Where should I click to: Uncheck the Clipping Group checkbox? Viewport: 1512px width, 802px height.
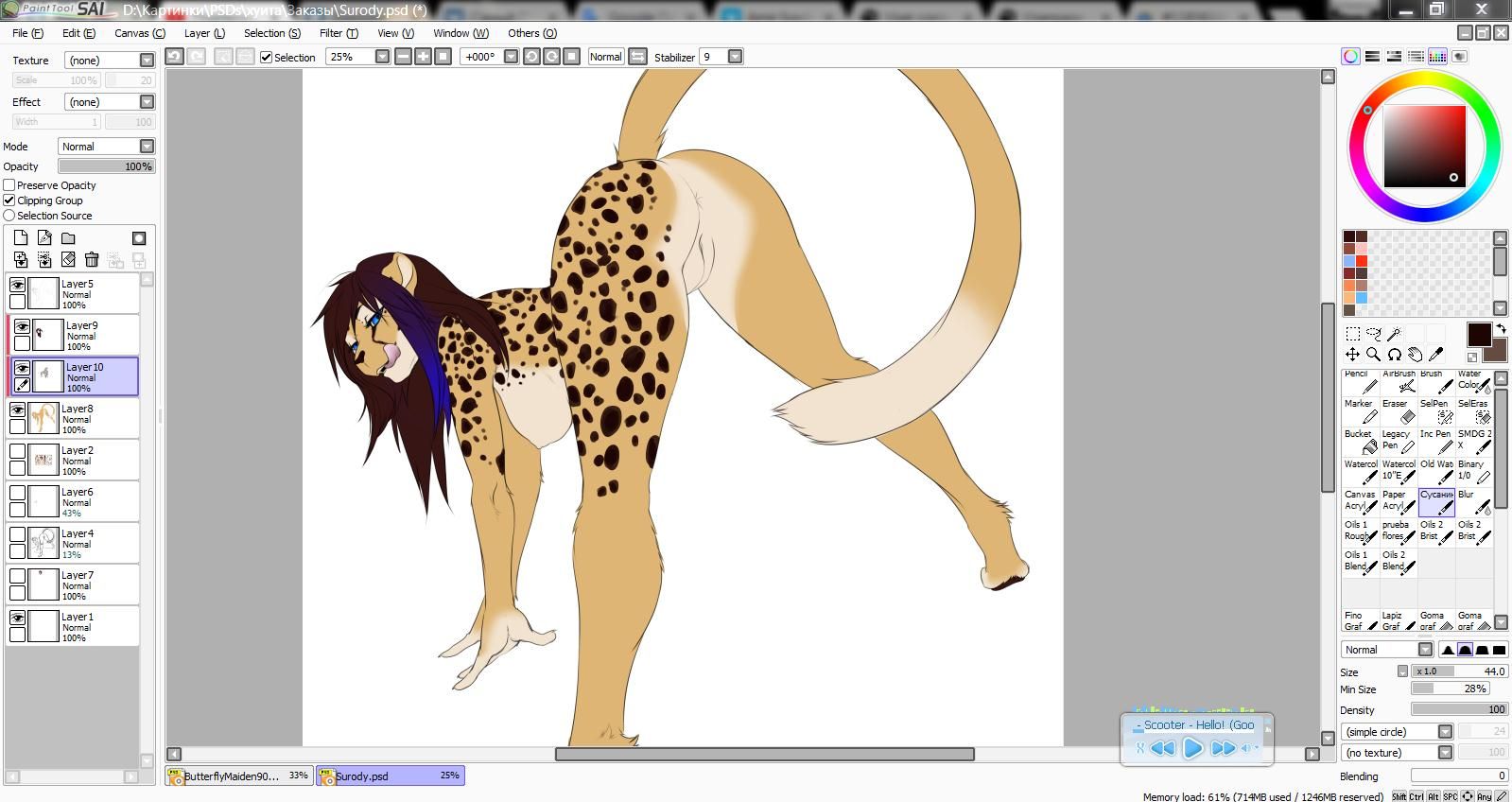click(9, 200)
